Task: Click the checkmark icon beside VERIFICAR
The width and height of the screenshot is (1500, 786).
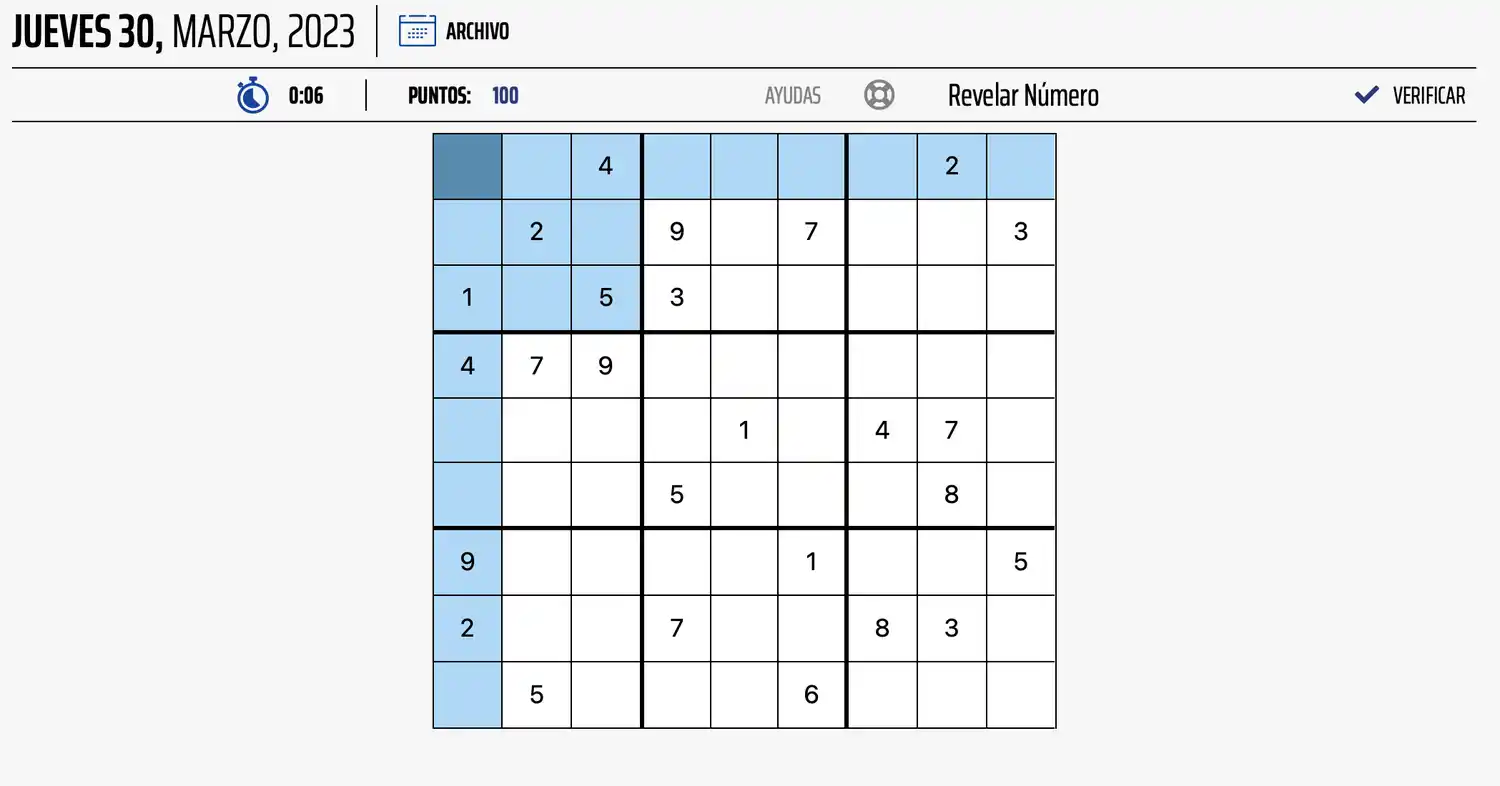Action: (x=1366, y=95)
